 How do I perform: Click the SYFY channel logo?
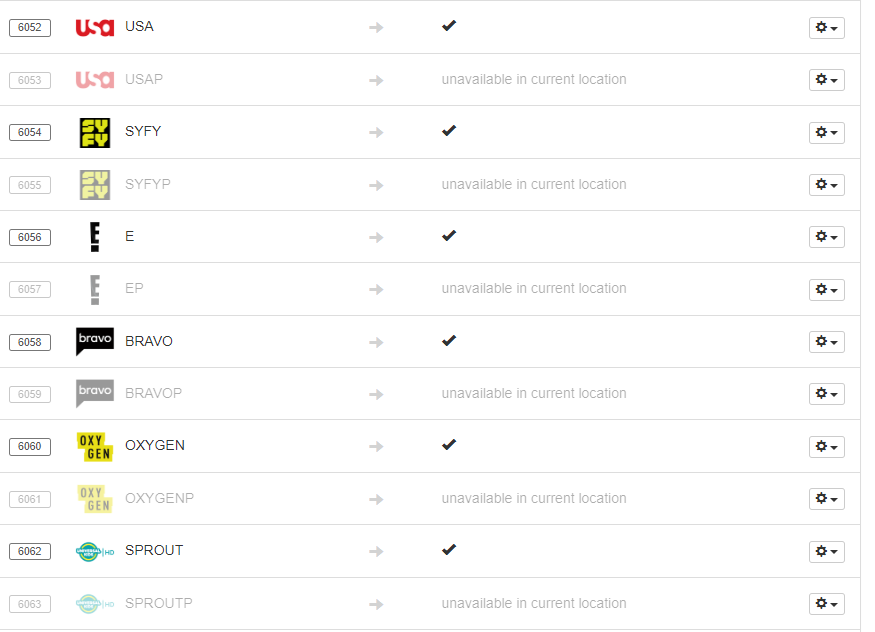point(95,132)
